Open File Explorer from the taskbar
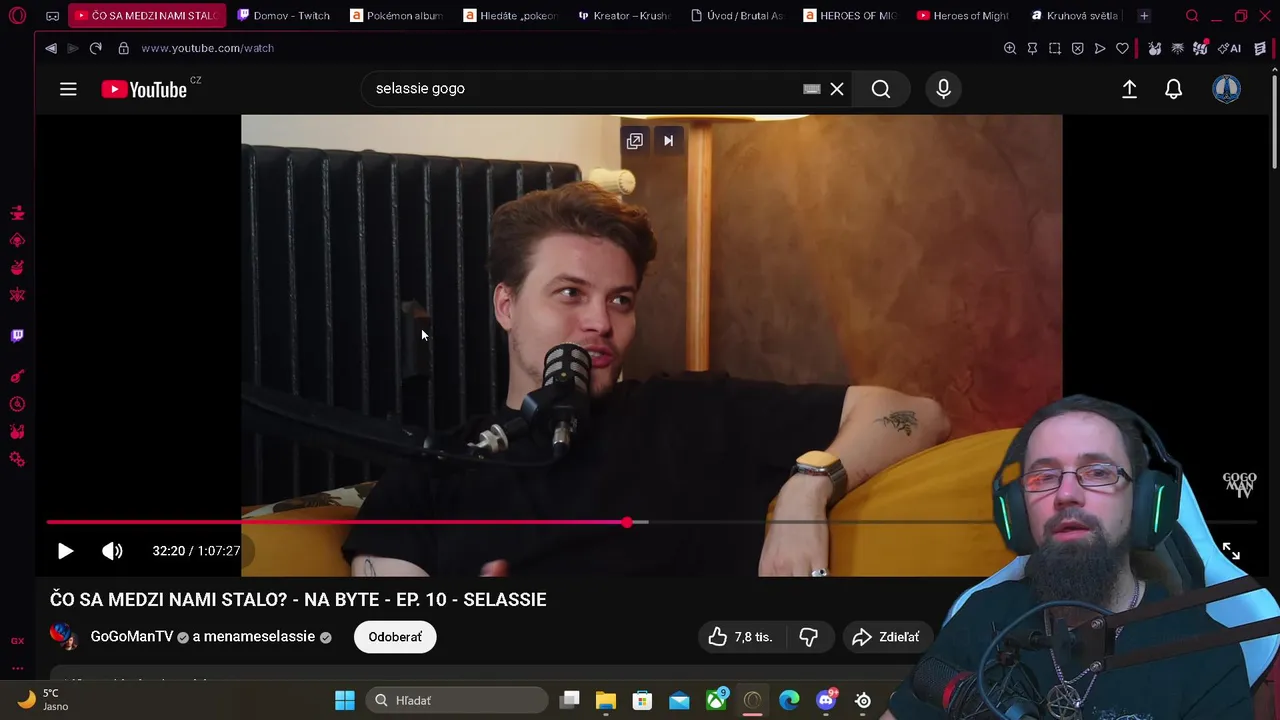 (606, 700)
